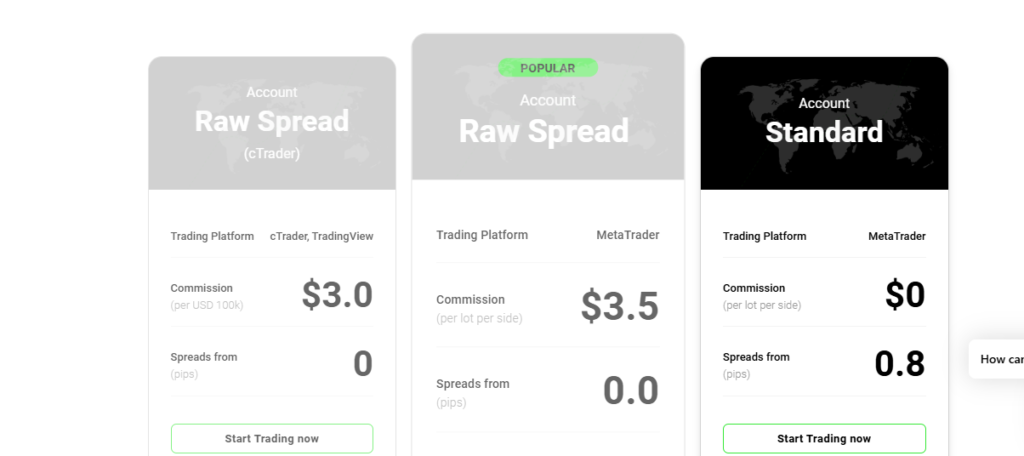Click Start Trading now under Standard account
This screenshot has width=1024, height=456.
coord(824,438)
